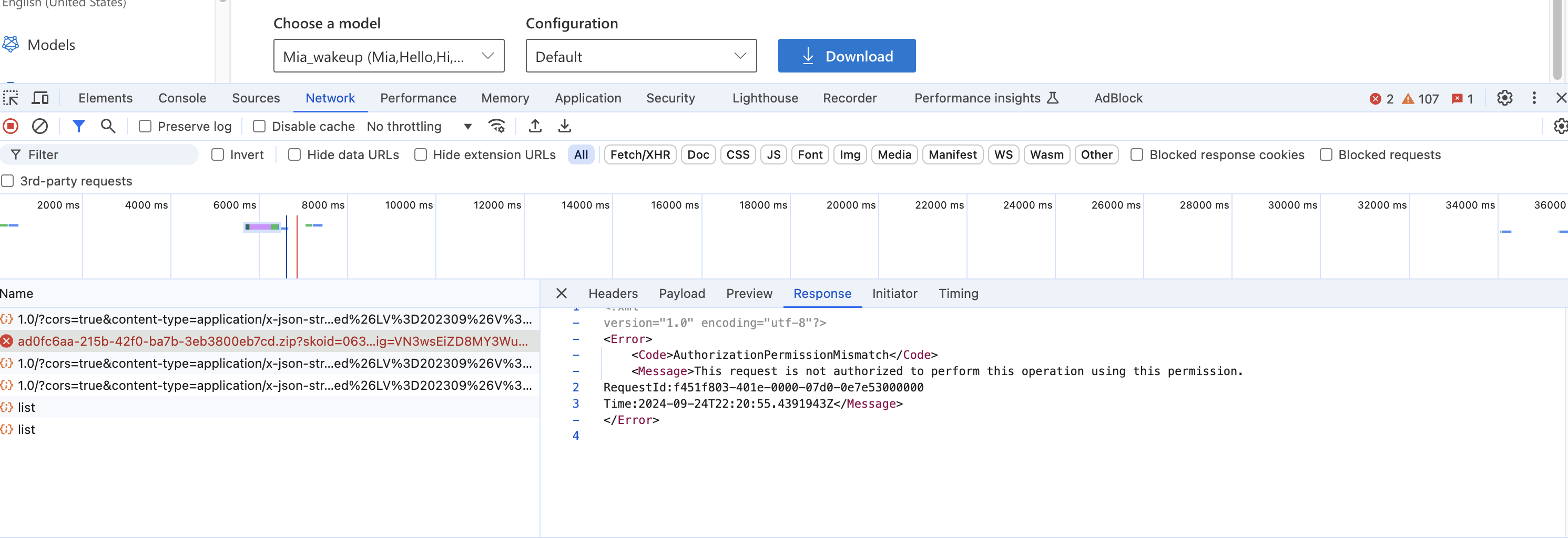Viewport: 1568px width, 538px height.
Task: Check Hide extension URLs
Action: point(421,154)
